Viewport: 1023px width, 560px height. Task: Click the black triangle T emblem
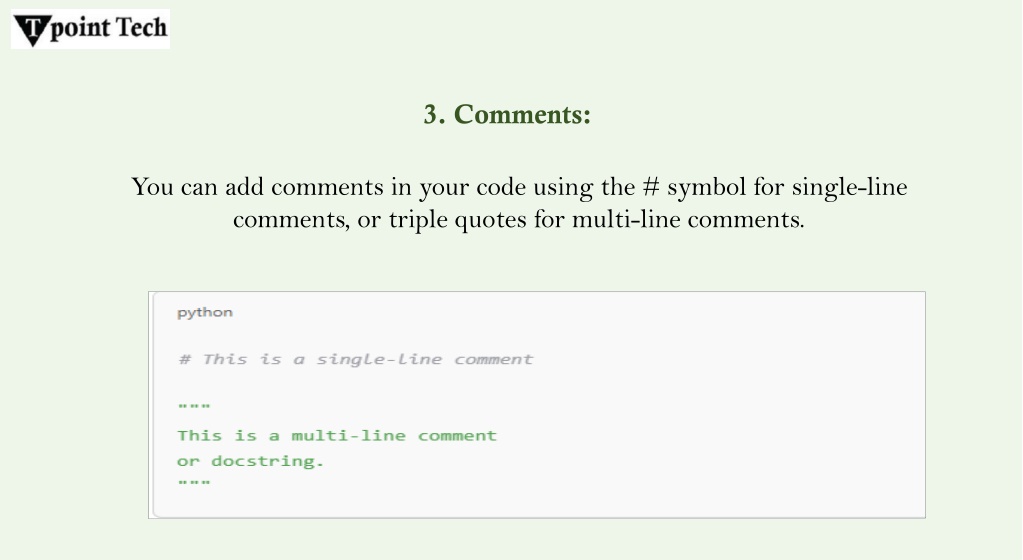click(31, 30)
